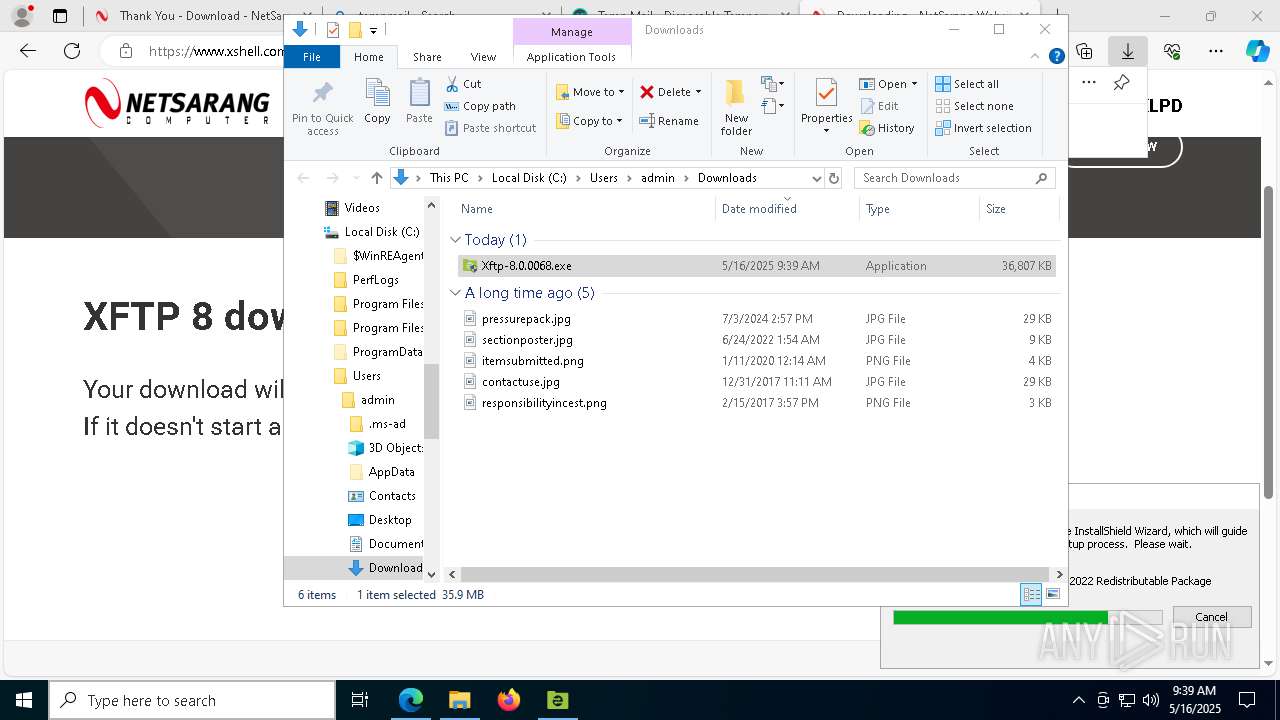Select Xftp-8.0.0068.exe file
Image resolution: width=1280 pixels, height=720 pixels.
757,266
